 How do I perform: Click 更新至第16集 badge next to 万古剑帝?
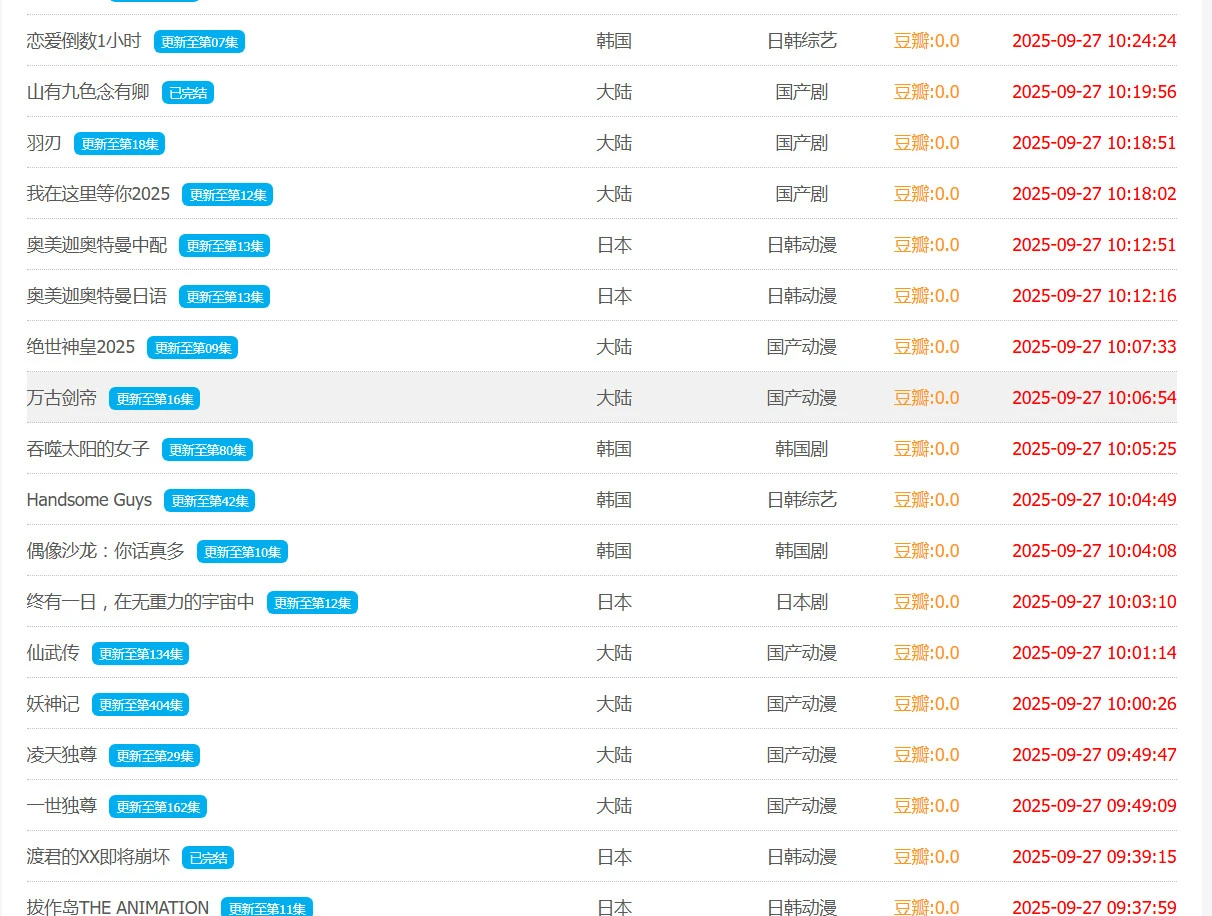[x=154, y=399]
